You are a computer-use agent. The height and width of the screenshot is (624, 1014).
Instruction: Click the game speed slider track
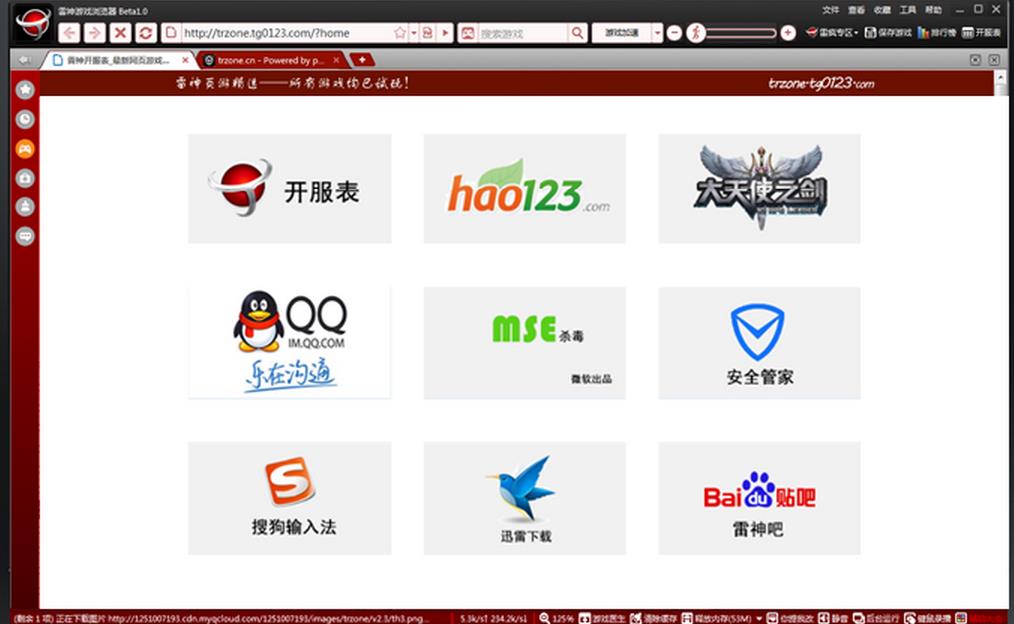(x=740, y=33)
